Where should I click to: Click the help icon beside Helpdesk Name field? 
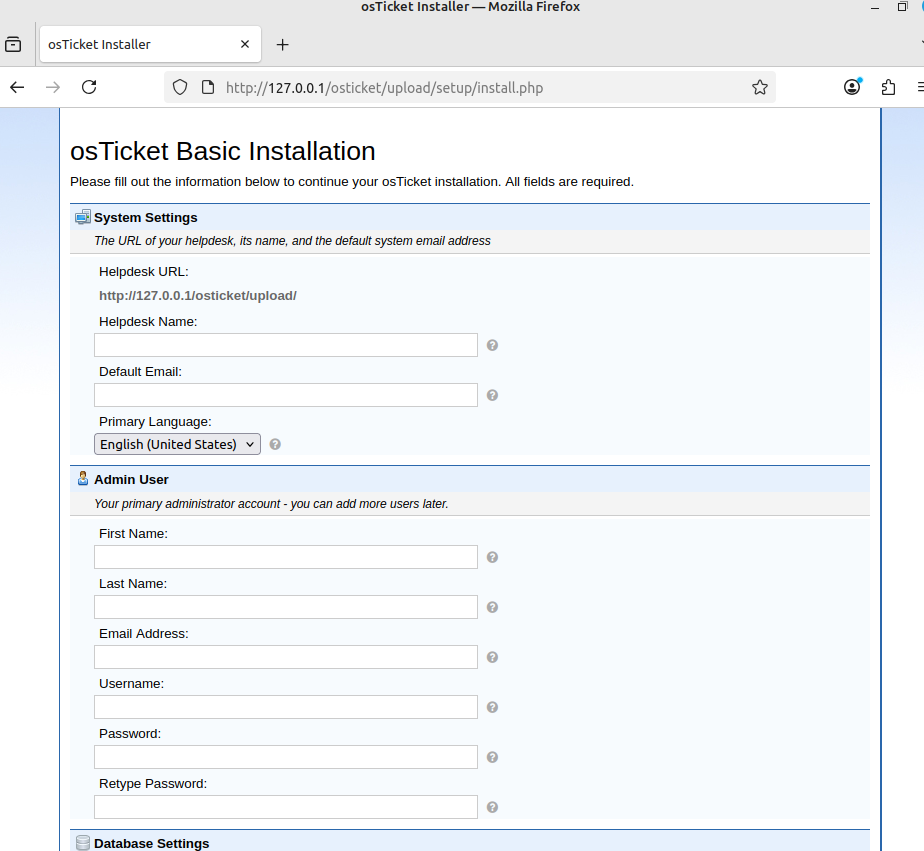(493, 345)
